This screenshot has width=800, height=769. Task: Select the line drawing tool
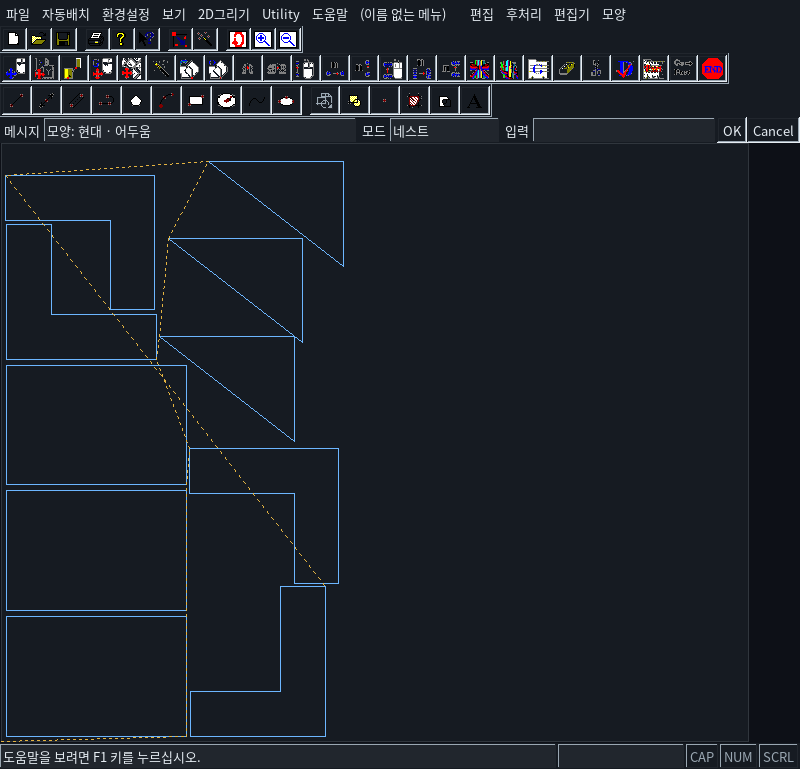coord(17,101)
